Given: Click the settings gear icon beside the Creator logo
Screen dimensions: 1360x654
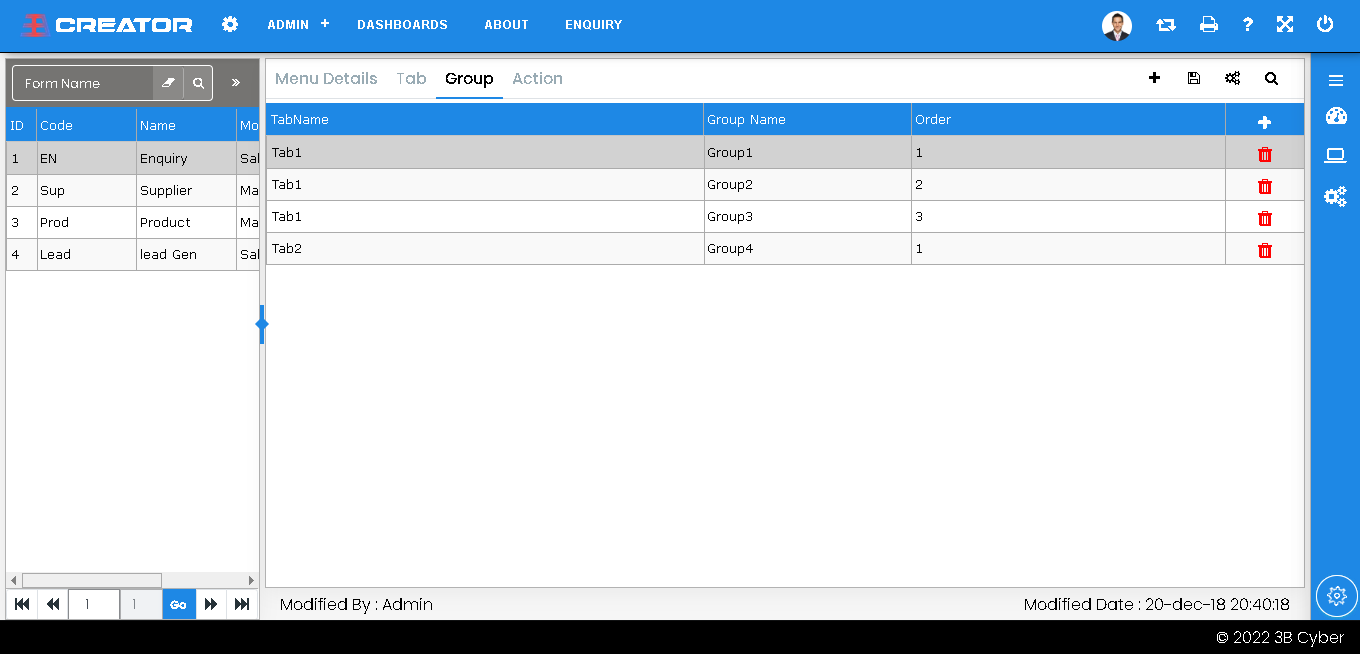Looking at the screenshot, I should [230, 24].
